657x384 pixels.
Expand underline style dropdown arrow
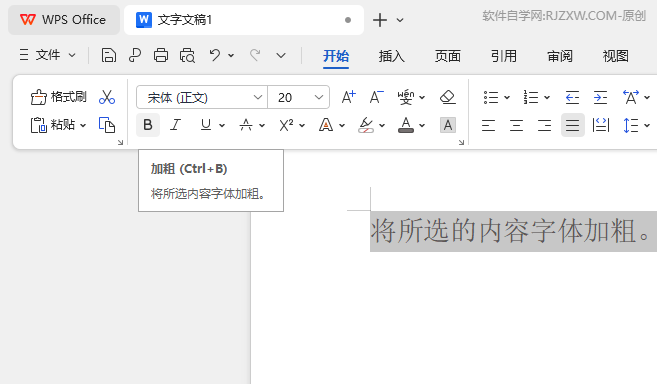(222, 125)
